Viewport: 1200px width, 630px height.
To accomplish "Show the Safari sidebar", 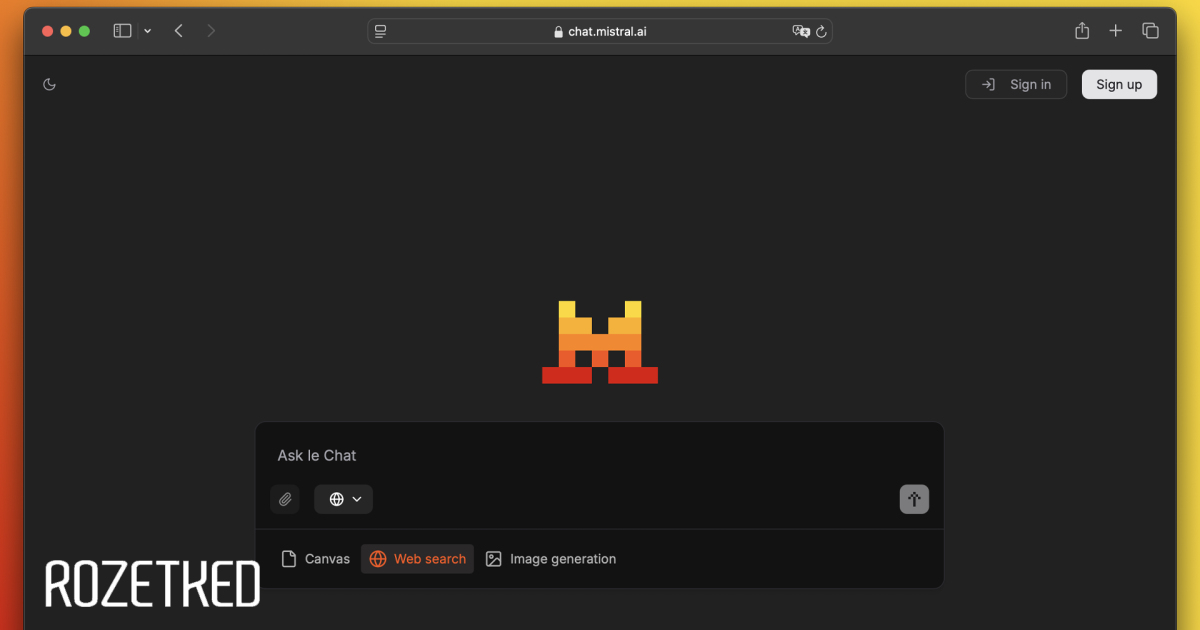I will 122,31.
